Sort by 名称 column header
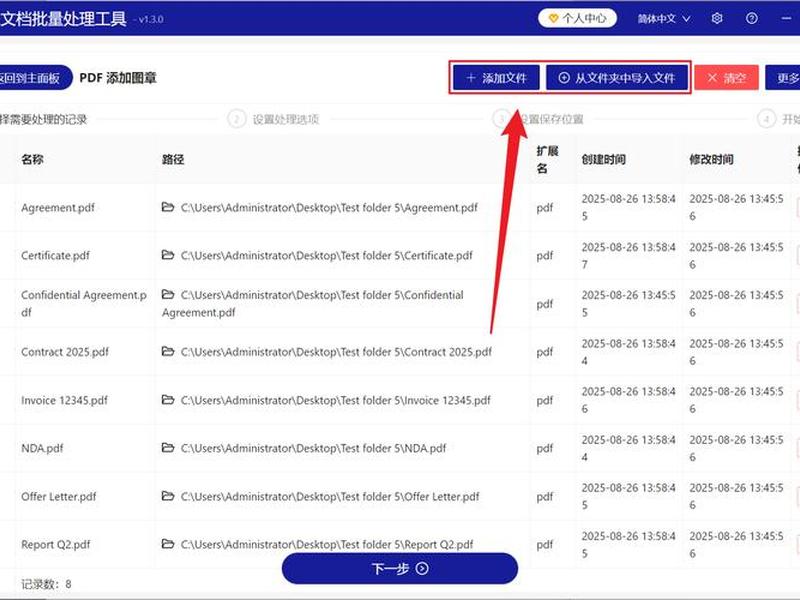Image resolution: width=800 pixels, height=600 pixels. [32, 160]
